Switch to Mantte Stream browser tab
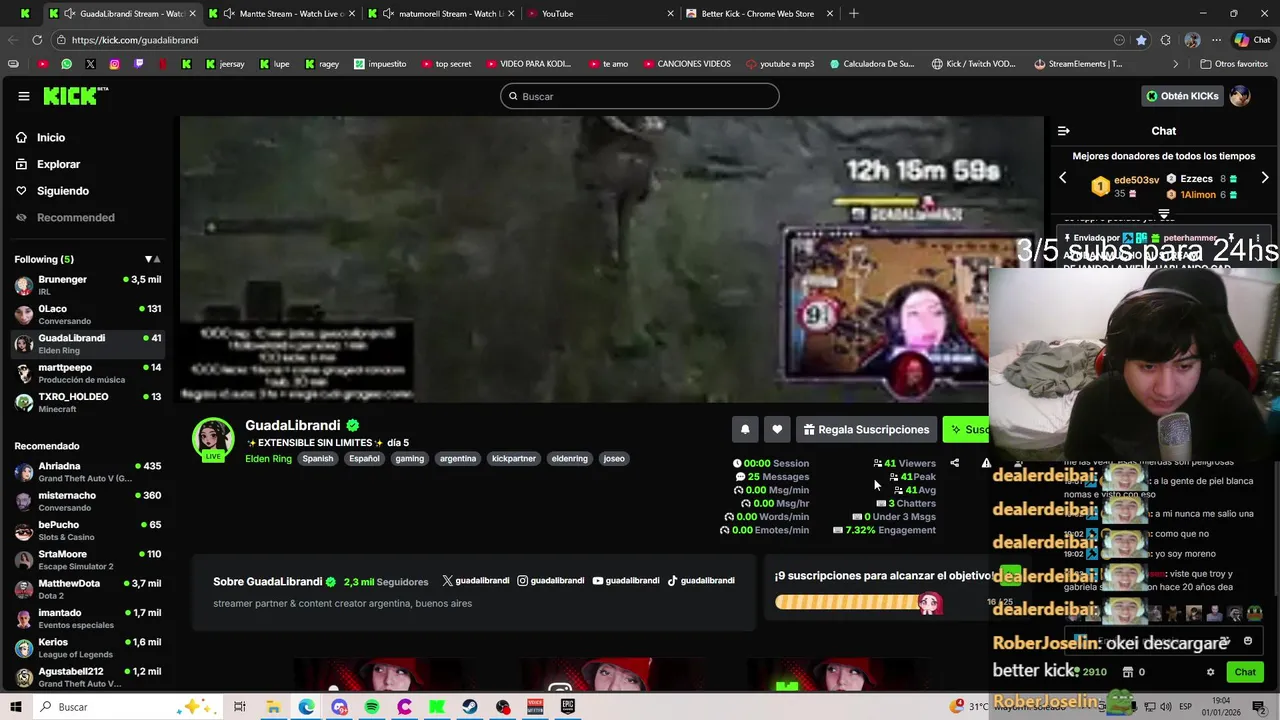 pyautogui.click(x=284, y=14)
